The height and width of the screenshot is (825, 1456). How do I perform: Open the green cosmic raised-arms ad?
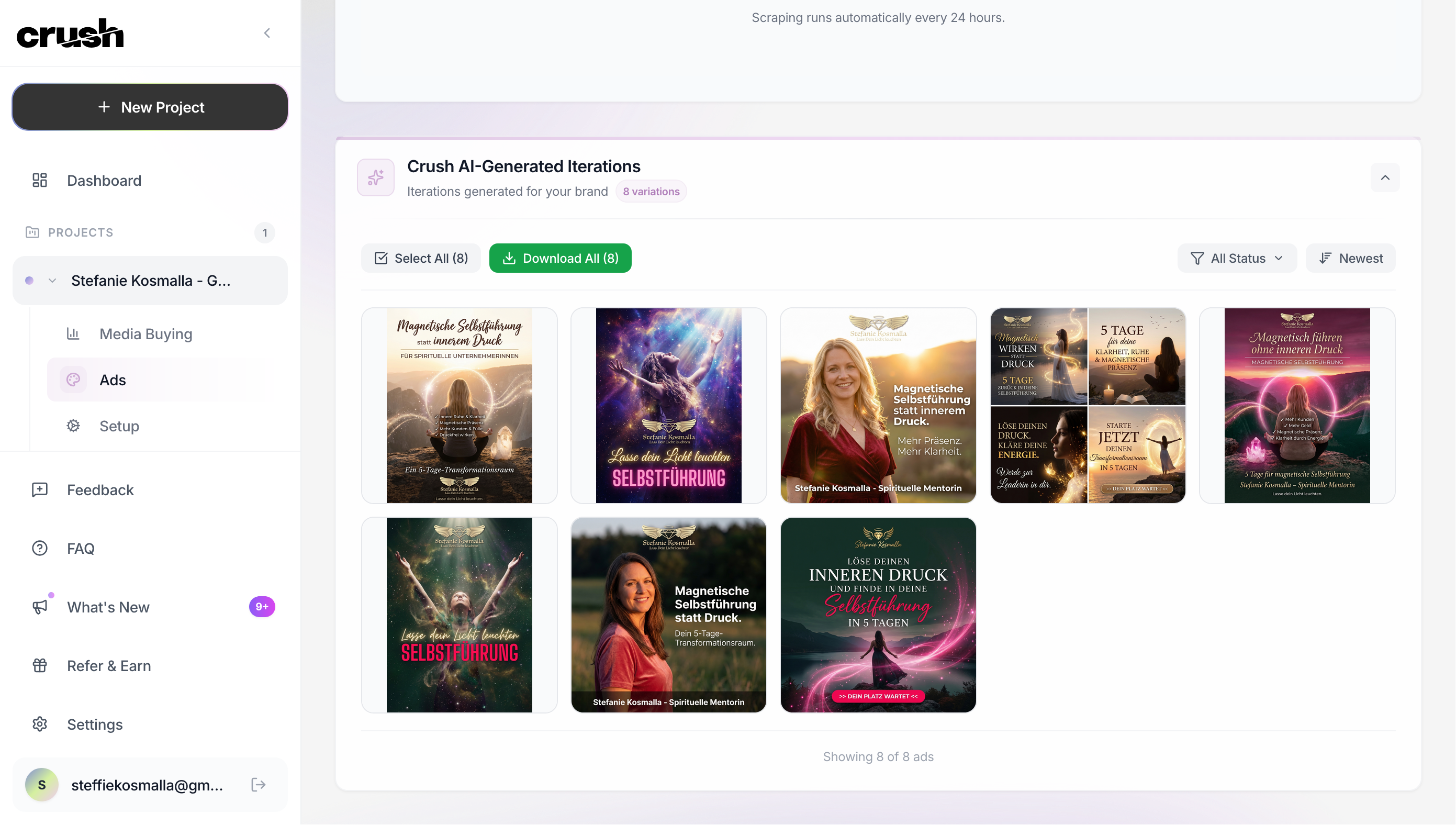[x=460, y=615]
